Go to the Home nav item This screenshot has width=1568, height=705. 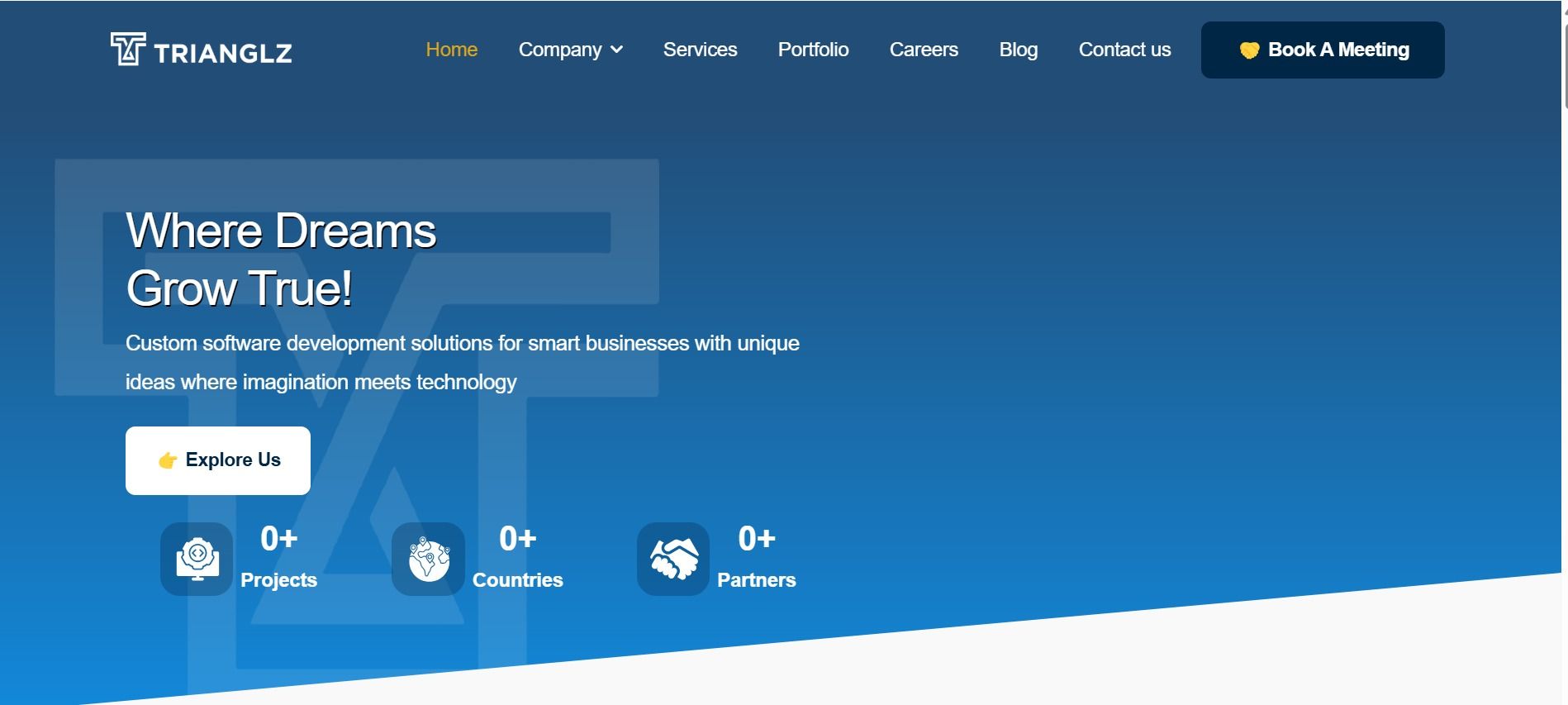pos(451,50)
